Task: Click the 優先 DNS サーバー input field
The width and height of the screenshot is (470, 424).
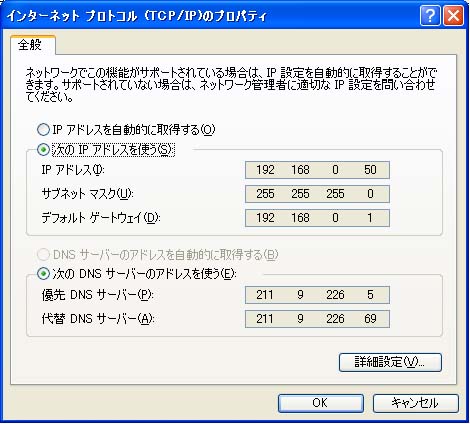Action: tap(317, 295)
